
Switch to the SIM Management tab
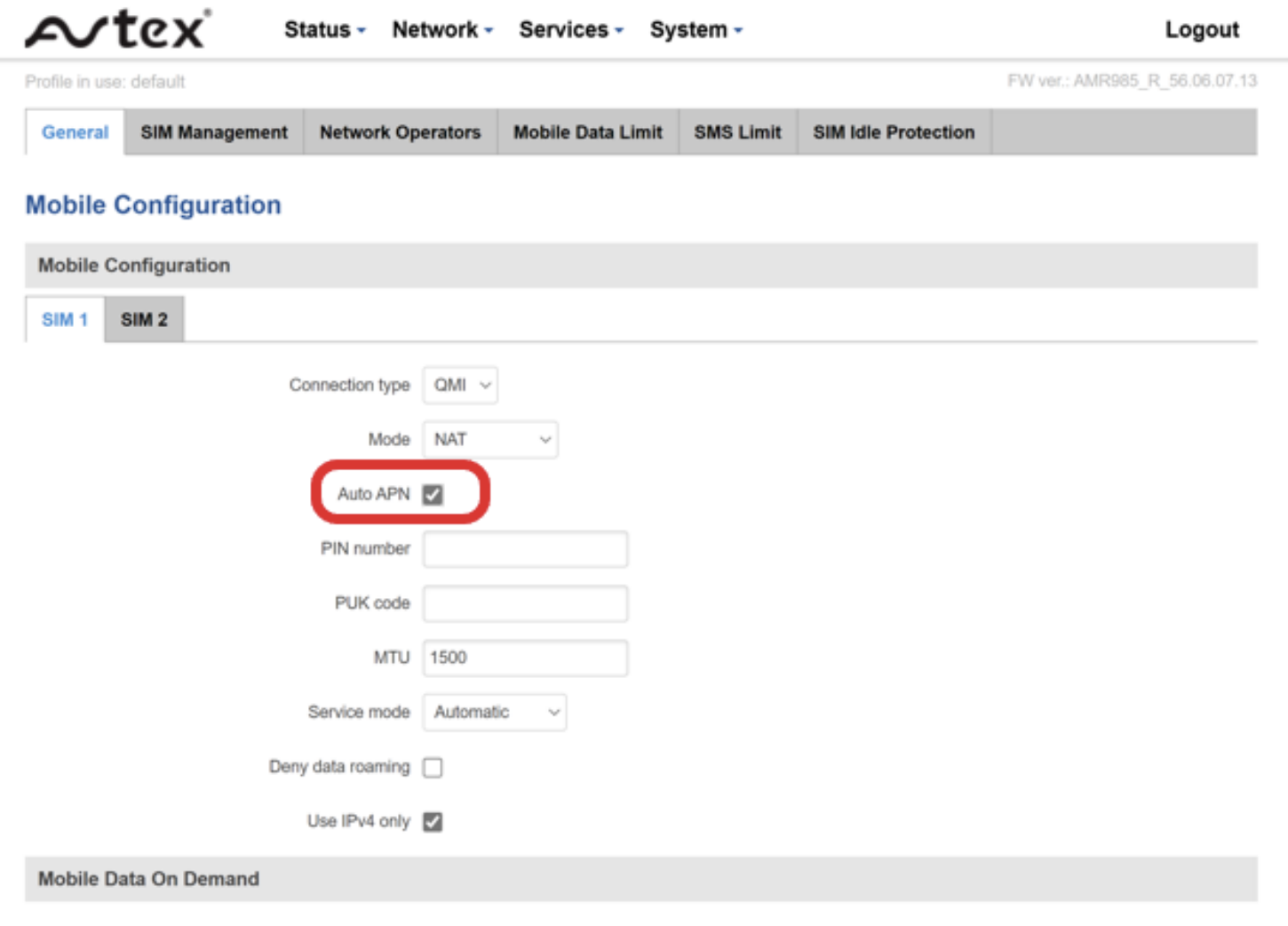pos(214,132)
